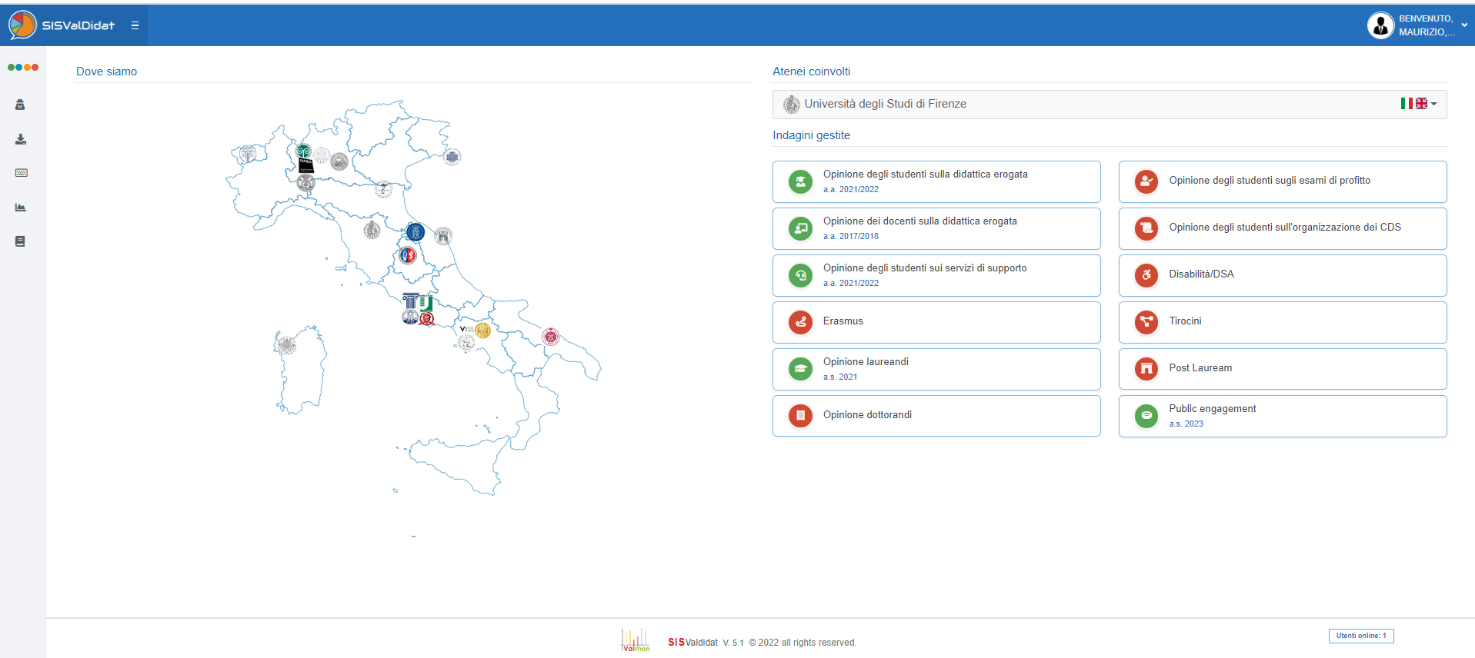This screenshot has width=1475, height=658.
Task: Open the download sidebar icon
Action: [x=21, y=139]
